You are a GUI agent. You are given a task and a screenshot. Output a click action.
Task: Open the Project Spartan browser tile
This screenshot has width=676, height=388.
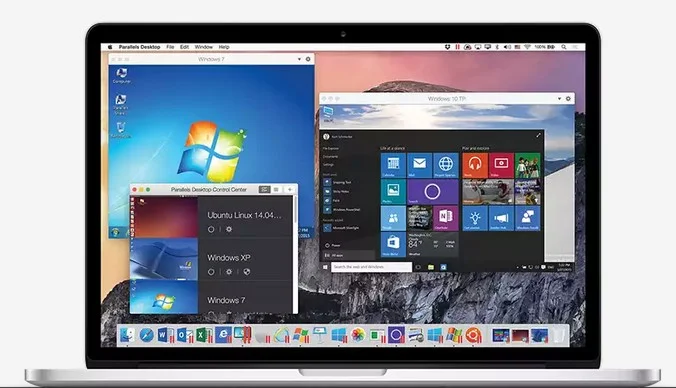pos(446,165)
